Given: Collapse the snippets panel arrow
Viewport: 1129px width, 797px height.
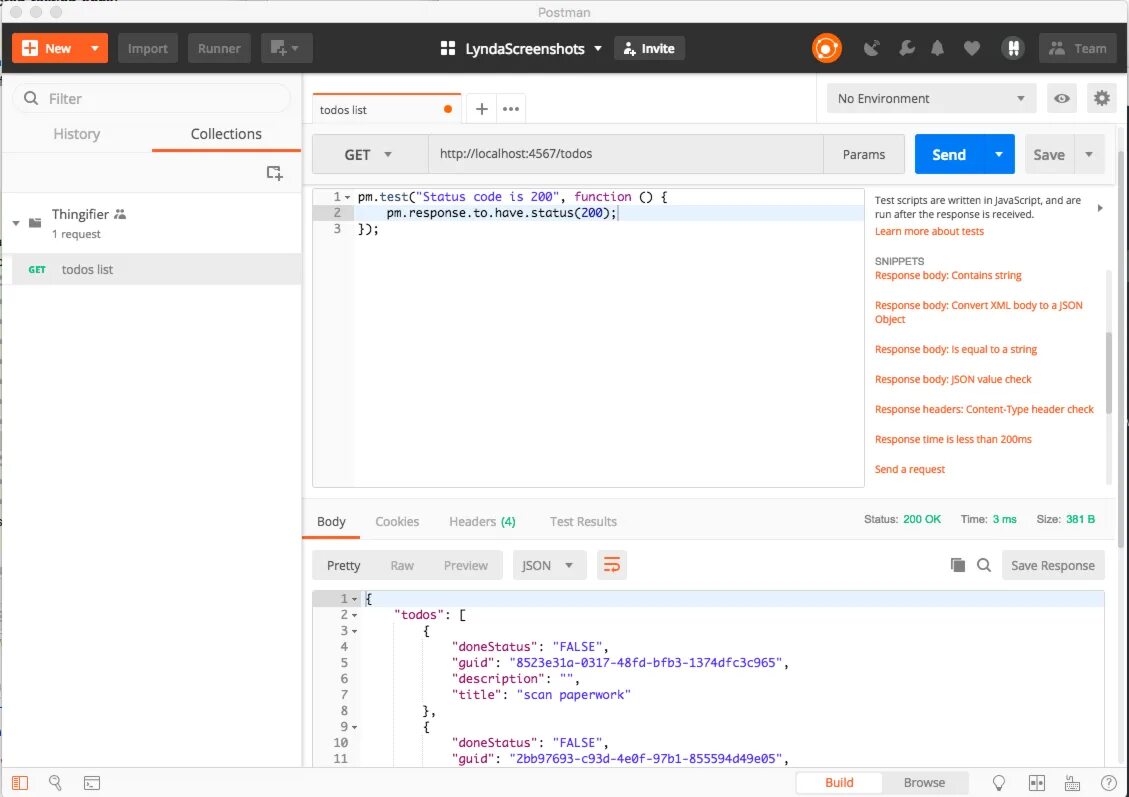Looking at the screenshot, I should (x=1099, y=208).
